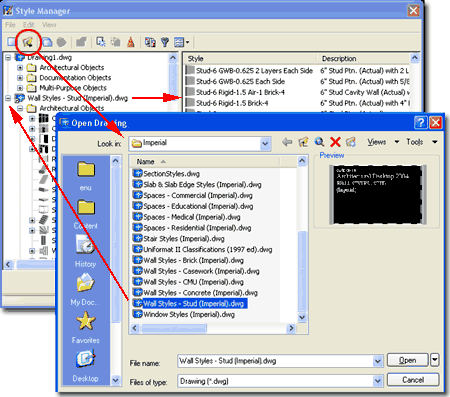Click the Copy icon in Style Manager toolbar

click(x=47, y=42)
